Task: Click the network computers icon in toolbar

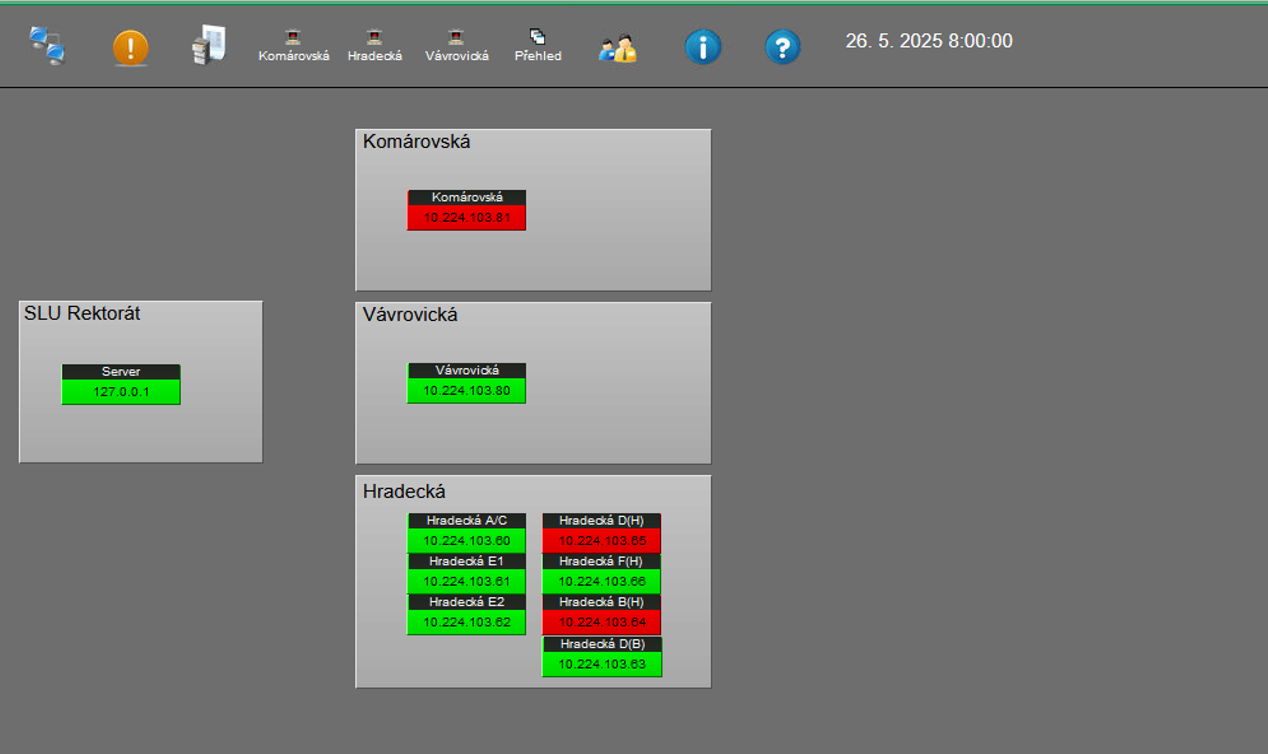Action: click(47, 46)
